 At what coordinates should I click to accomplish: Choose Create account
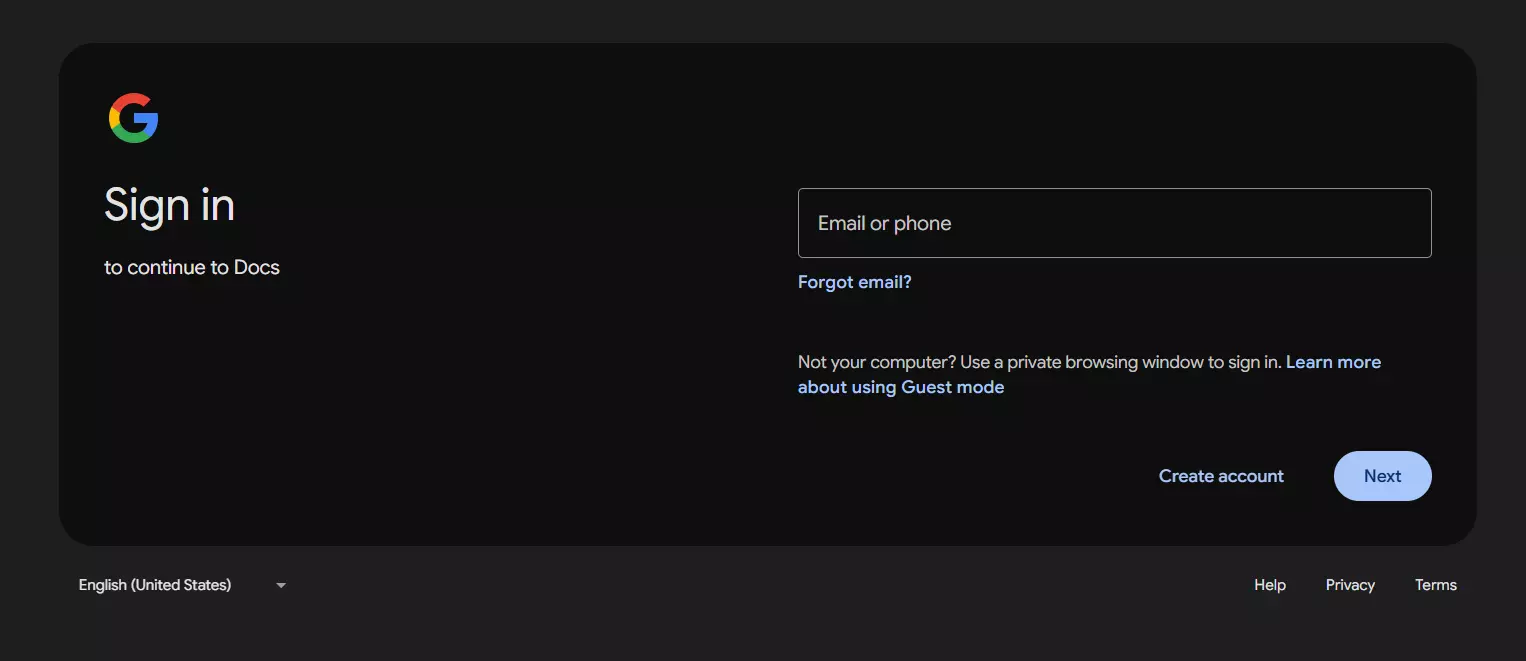1221,476
